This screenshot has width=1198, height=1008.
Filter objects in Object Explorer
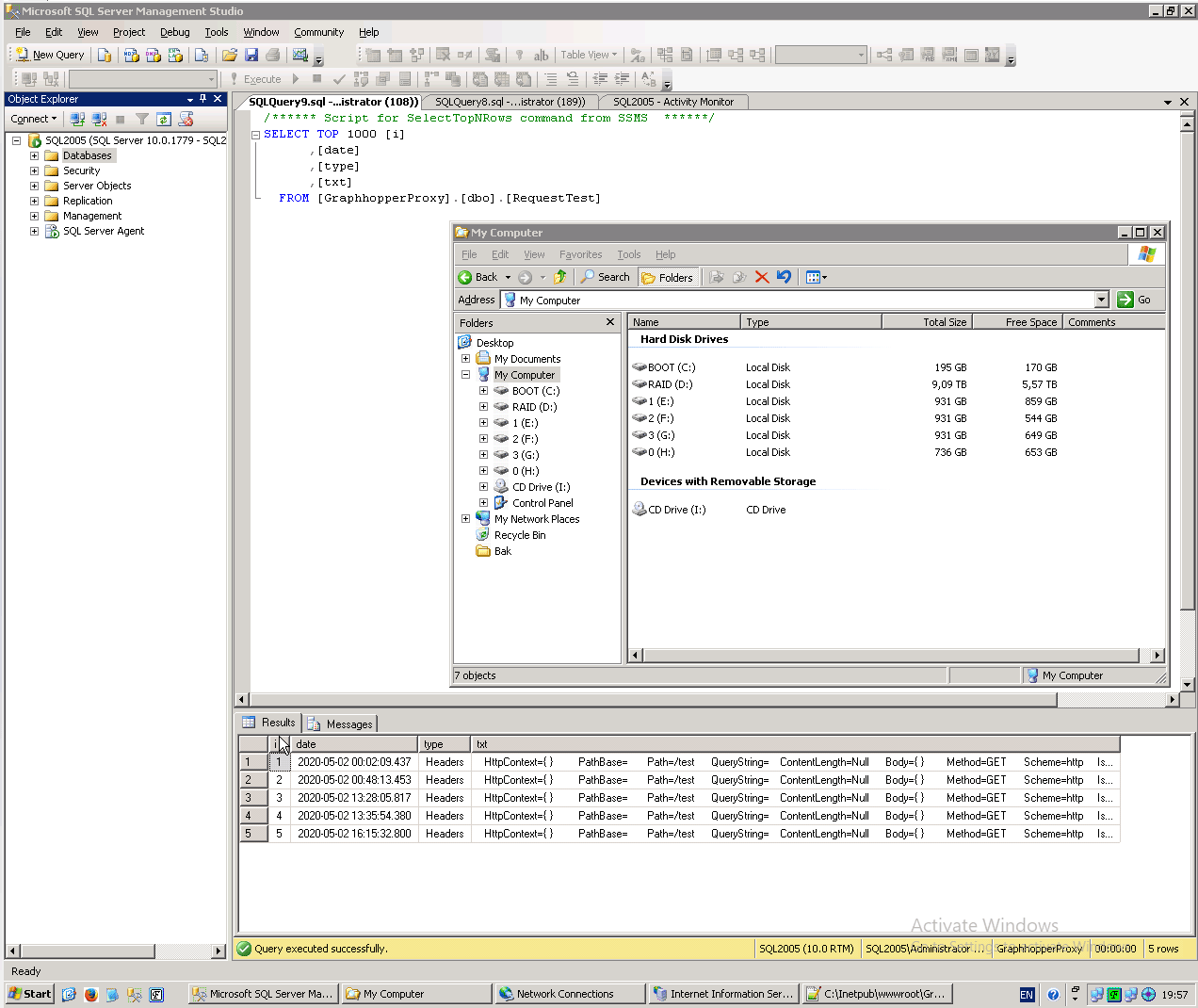pos(141,119)
